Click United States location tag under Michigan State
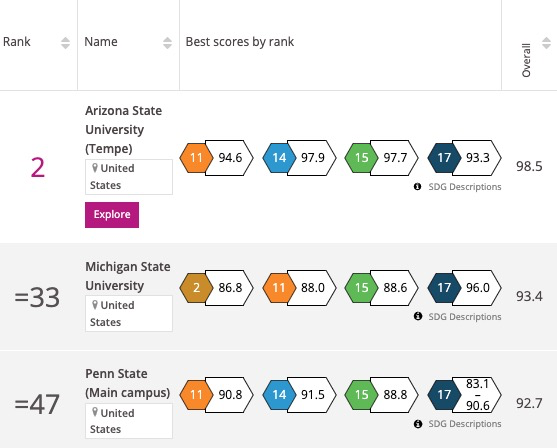The image size is (557, 448). coord(129,314)
